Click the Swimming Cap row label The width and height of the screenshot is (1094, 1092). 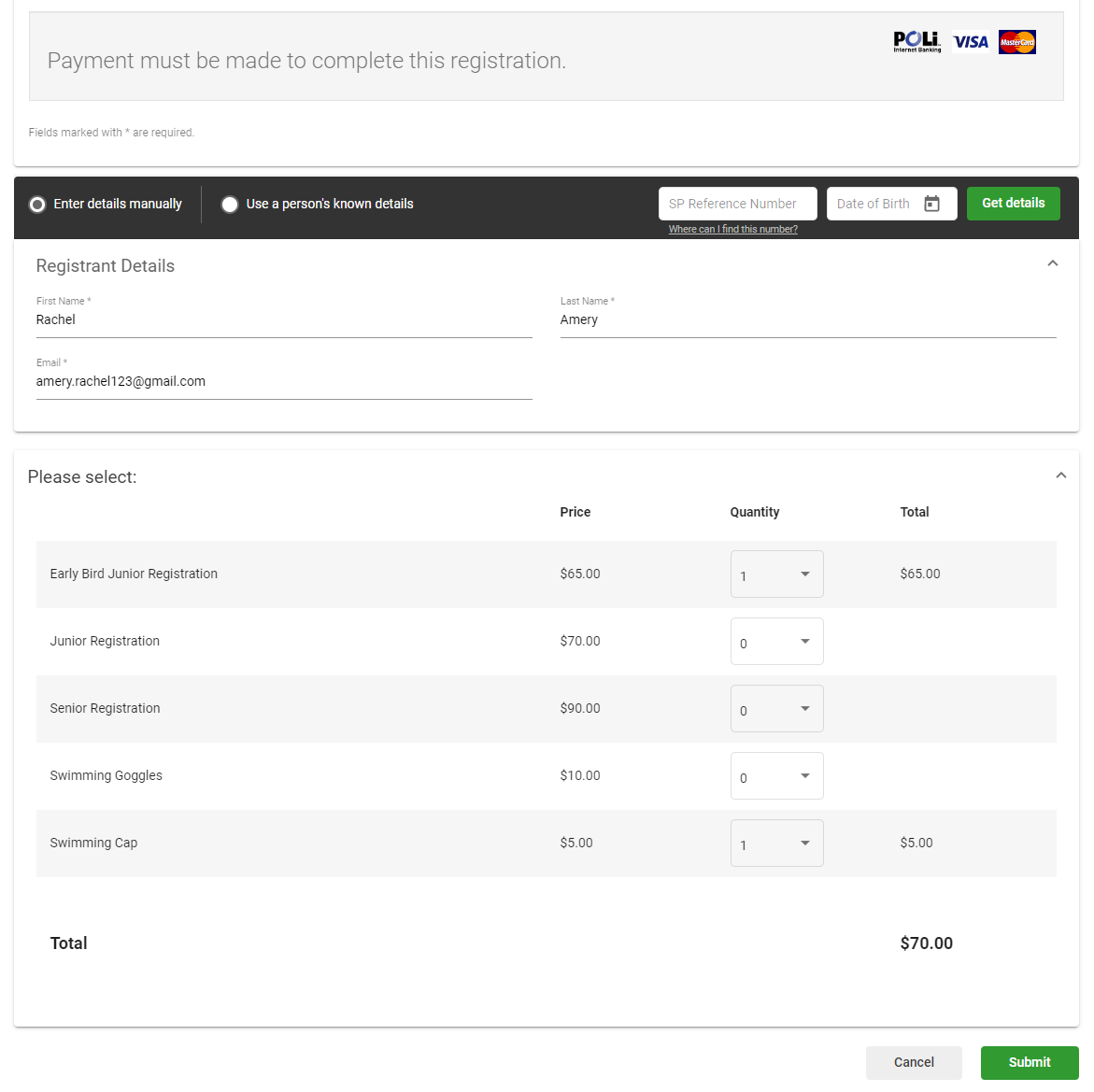(93, 843)
